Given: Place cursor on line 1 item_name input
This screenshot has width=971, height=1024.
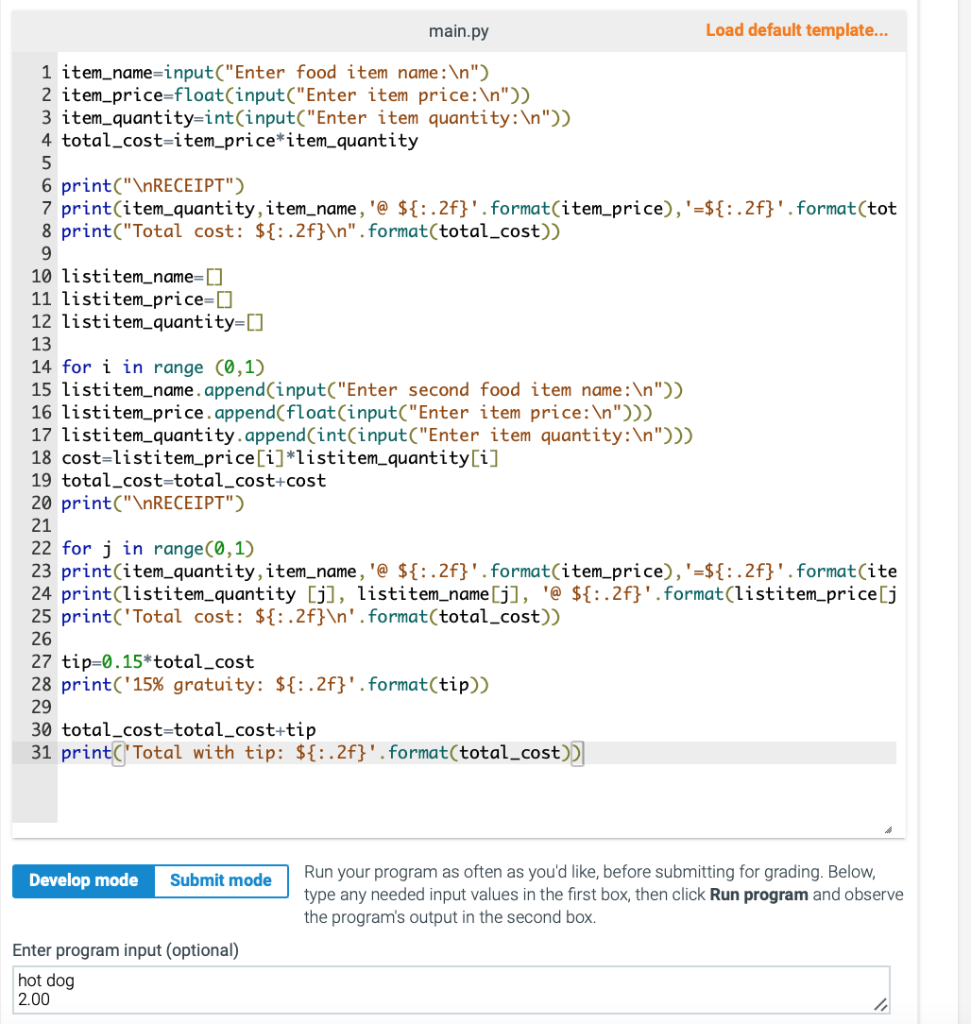Looking at the screenshot, I should point(275,72).
